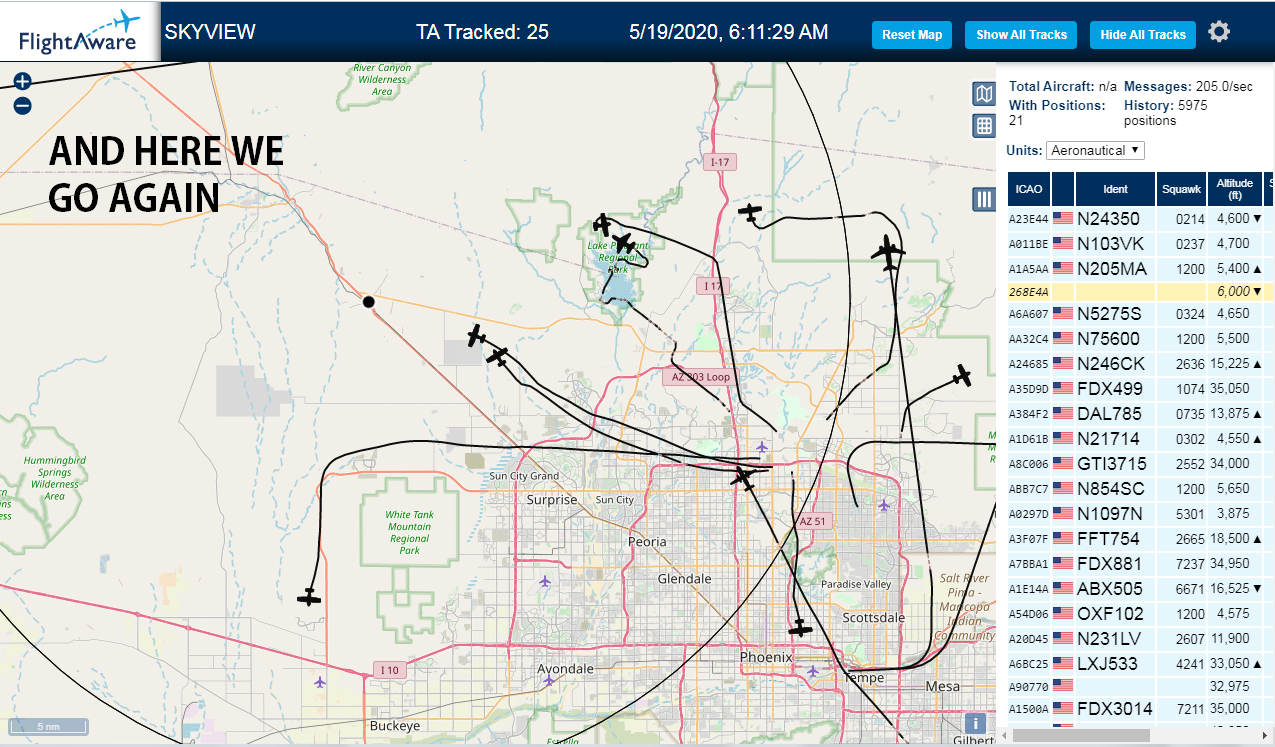The height and width of the screenshot is (747, 1275).
Task: Select the FDX3014 ident cell
Action: coord(1115,708)
